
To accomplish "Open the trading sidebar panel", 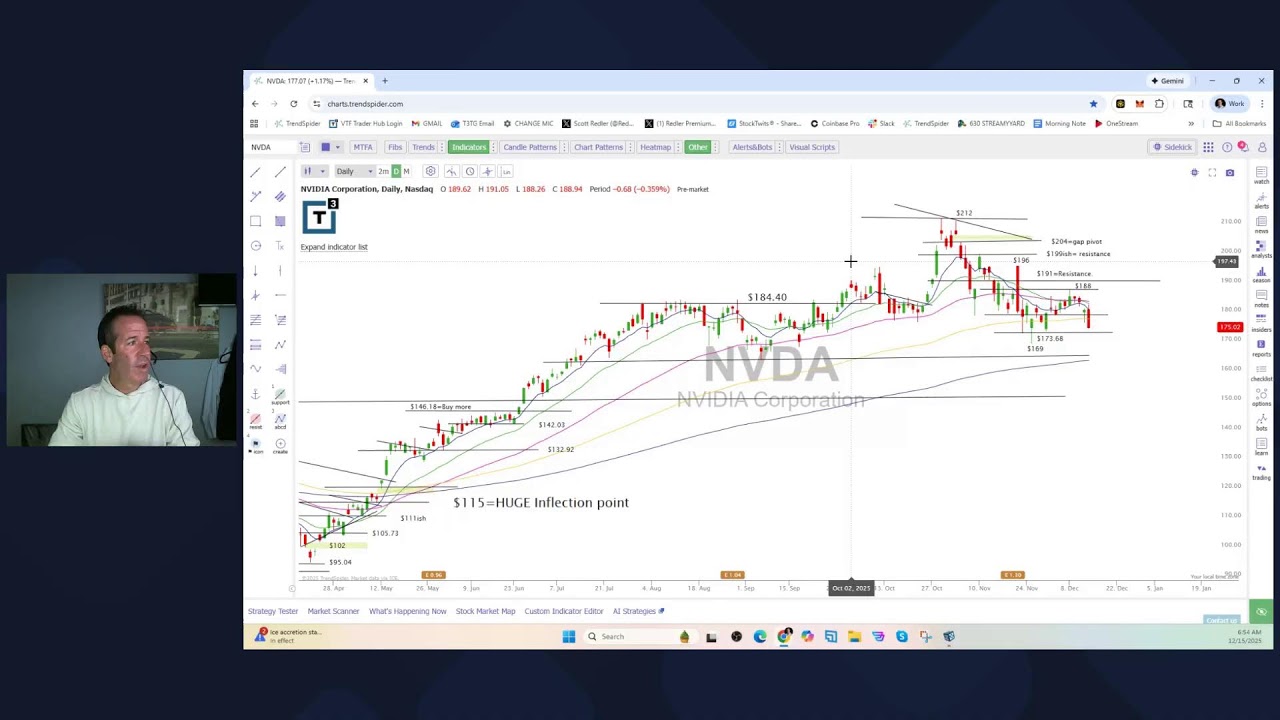I will pyautogui.click(x=1261, y=470).
